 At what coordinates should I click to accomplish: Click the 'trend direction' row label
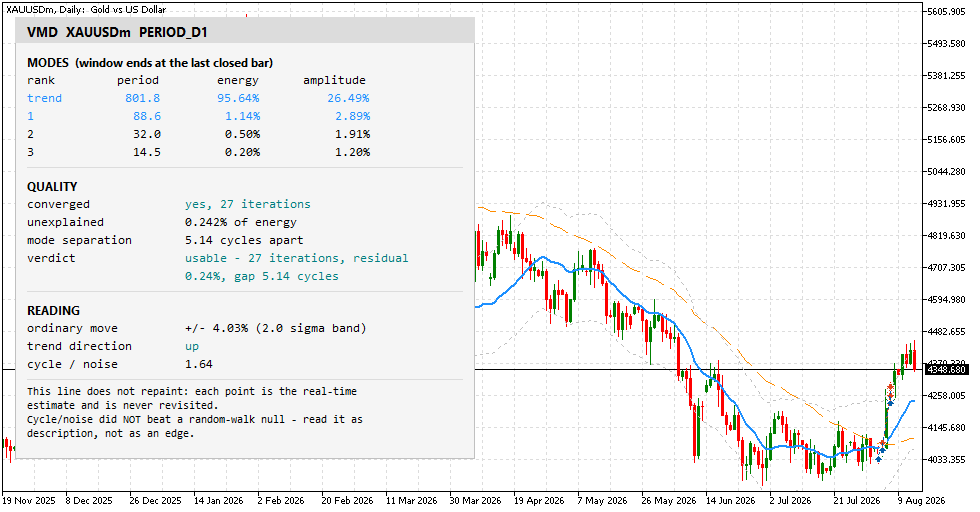(x=79, y=346)
